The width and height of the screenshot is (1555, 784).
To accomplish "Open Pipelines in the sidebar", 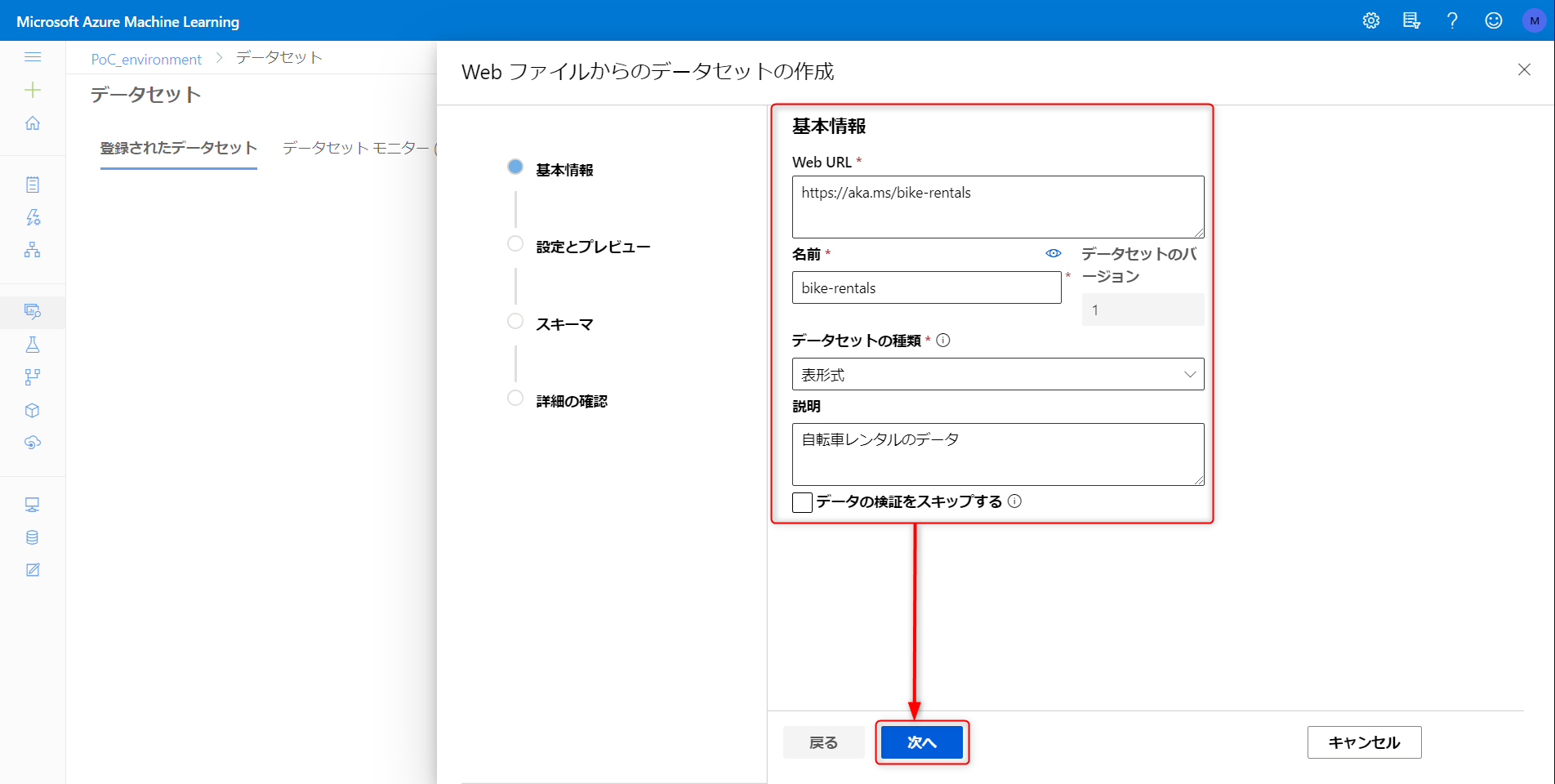I will coord(33,377).
